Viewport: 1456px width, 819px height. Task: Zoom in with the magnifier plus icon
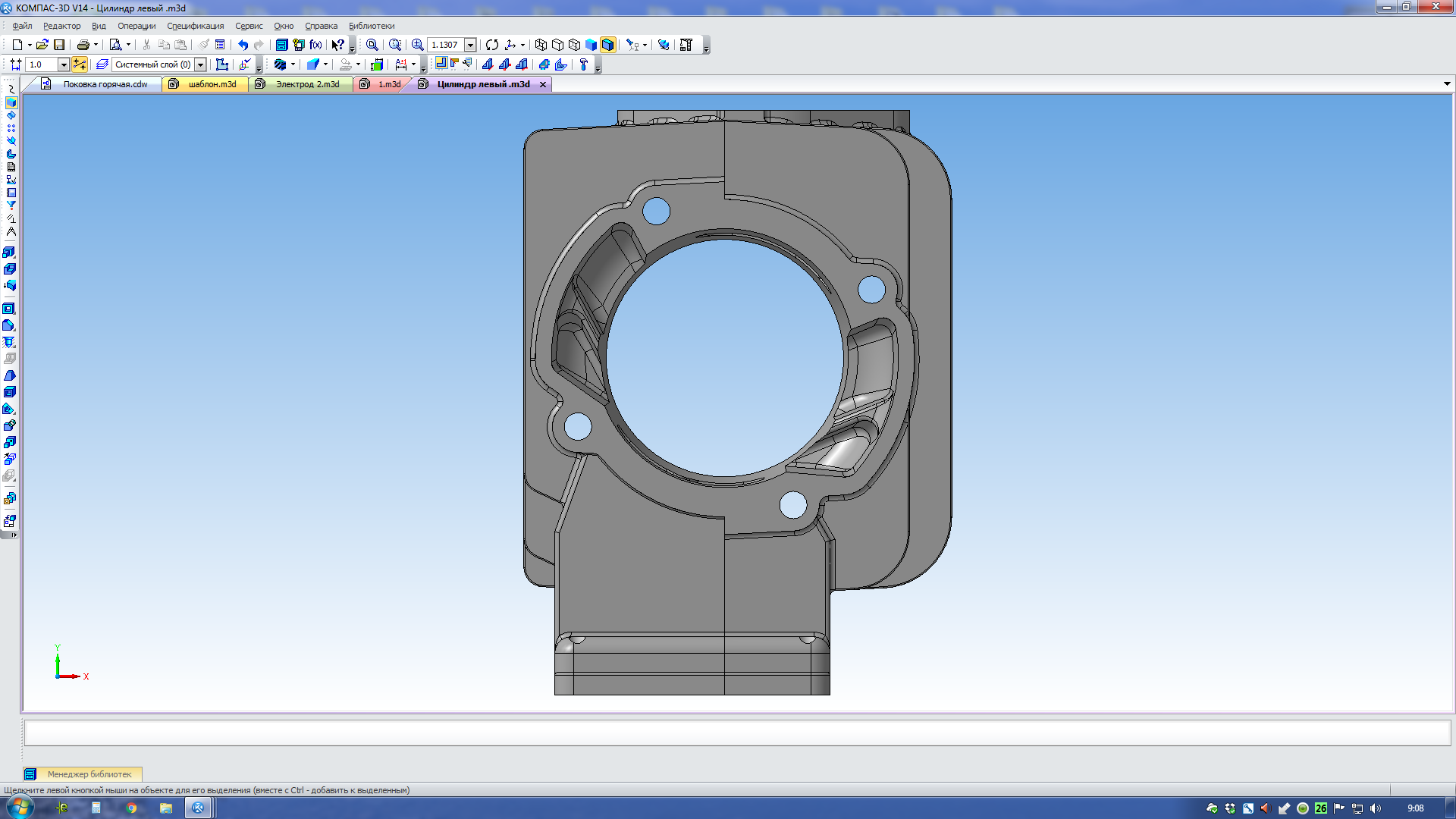pyautogui.click(x=417, y=45)
